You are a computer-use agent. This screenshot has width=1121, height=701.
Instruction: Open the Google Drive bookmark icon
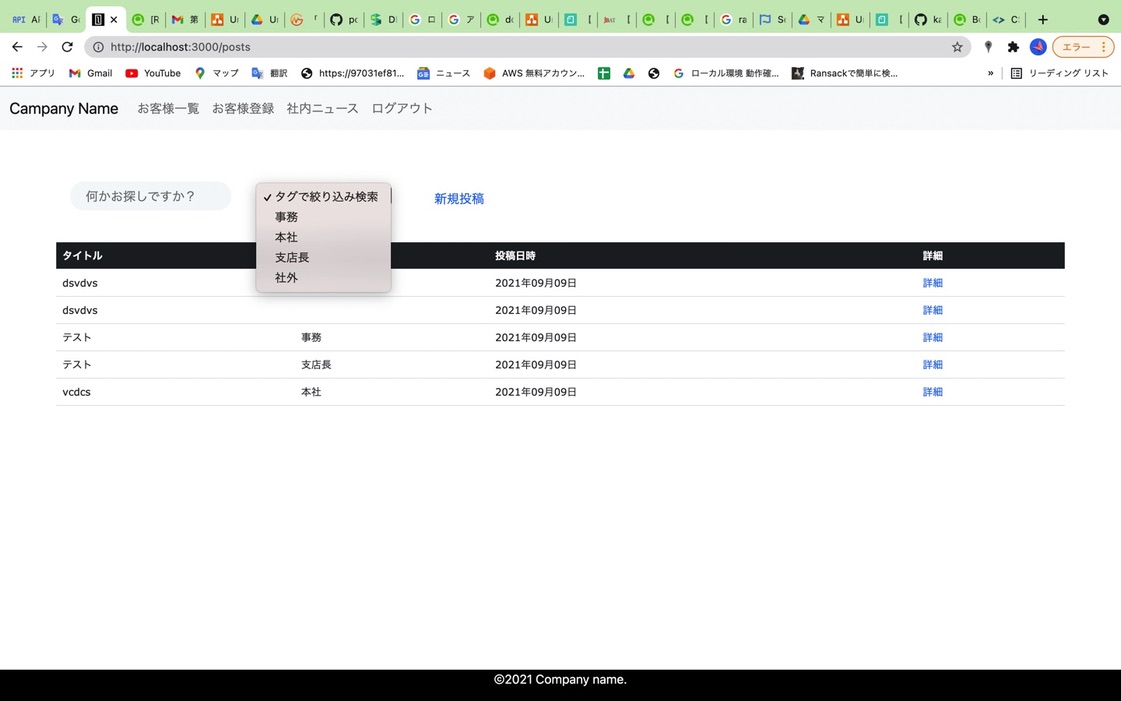tap(629, 73)
